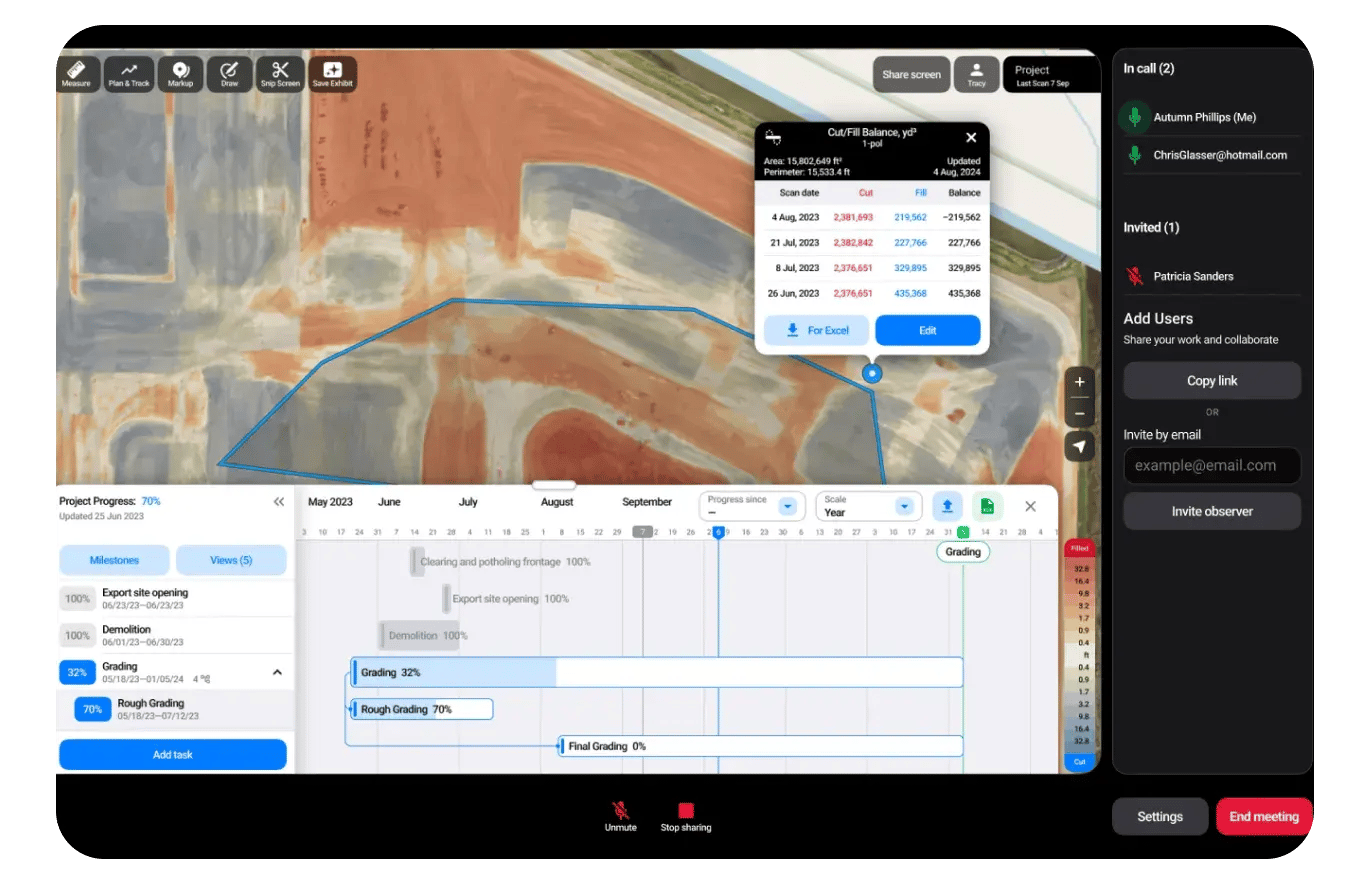Click the muted mic icon beside Patricia Sanders

[x=1135, y=276]
